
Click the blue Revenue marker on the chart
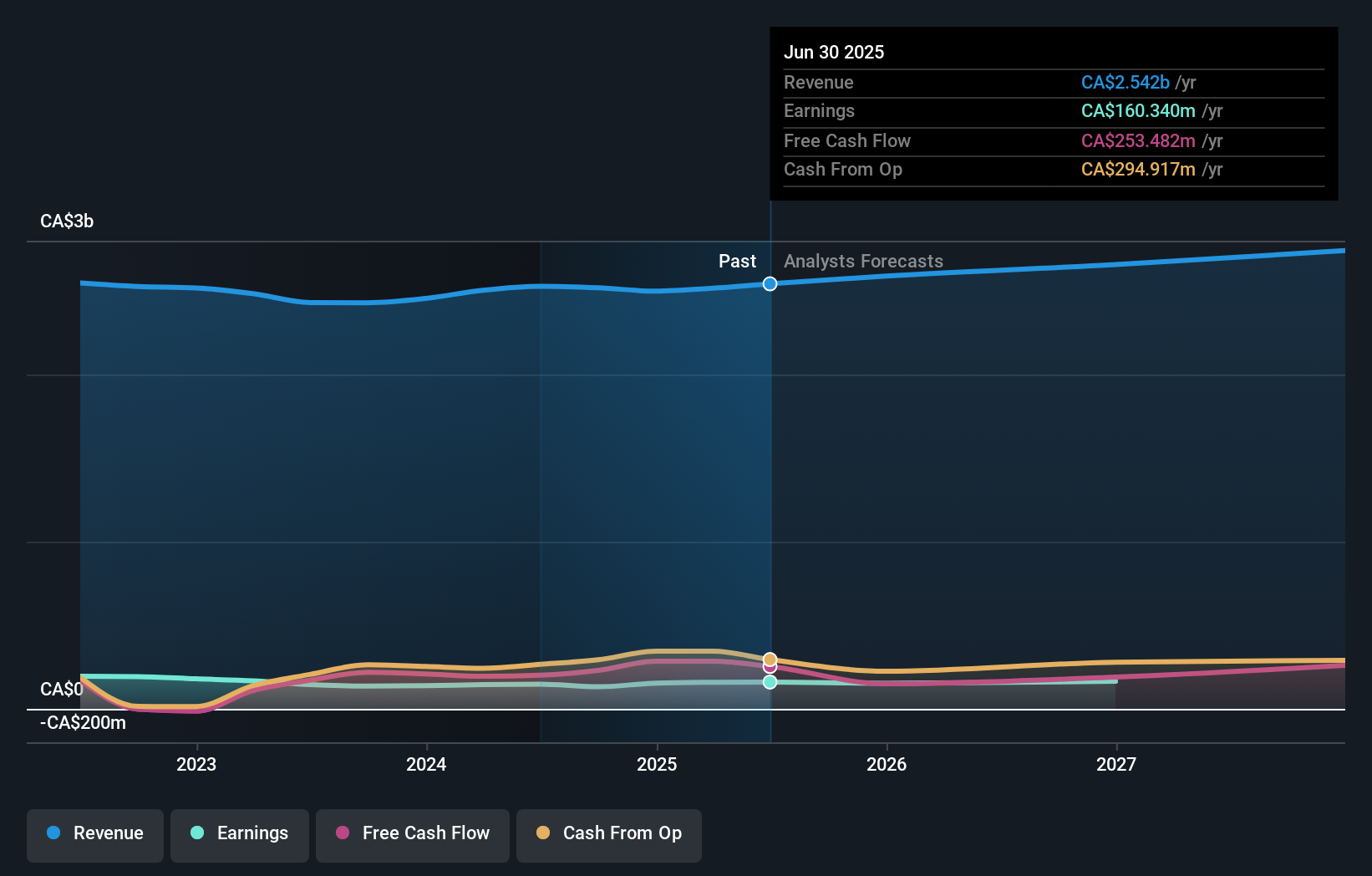(770, 284)
